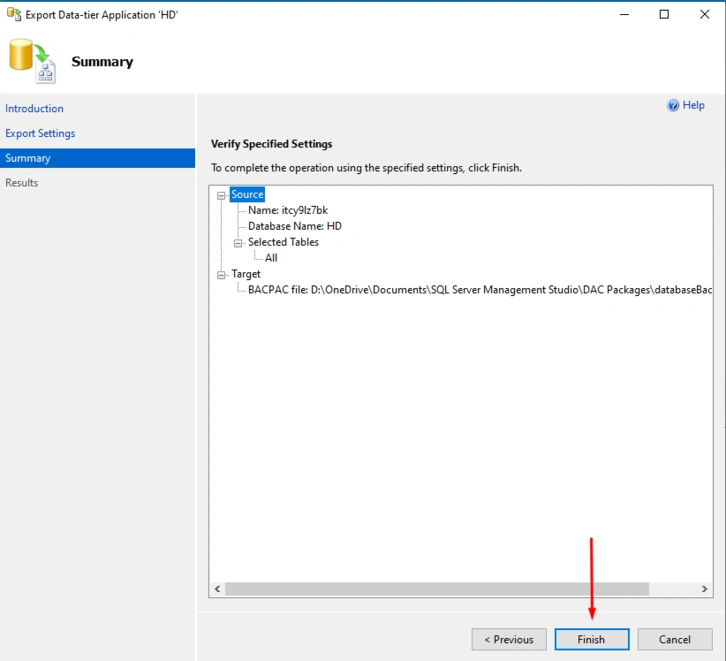This screenshot has width=726, height=661.
Task: Close the Export Data-tier Application window
Action: pos(704,14)
